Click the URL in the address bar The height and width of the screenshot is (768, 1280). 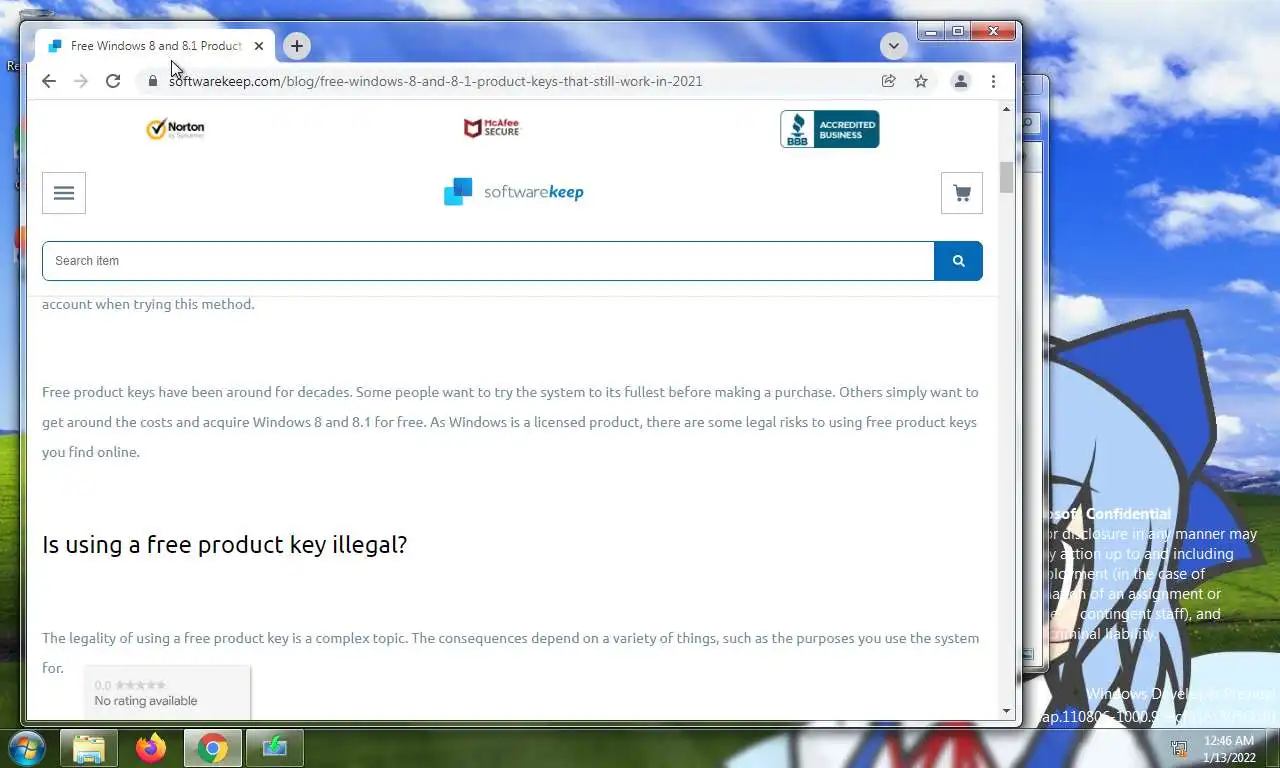tap(436, 81)
